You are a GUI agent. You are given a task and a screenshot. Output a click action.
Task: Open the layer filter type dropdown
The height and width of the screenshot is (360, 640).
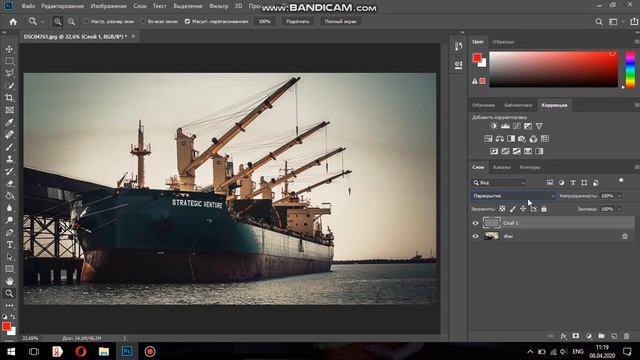pos(499,183)
